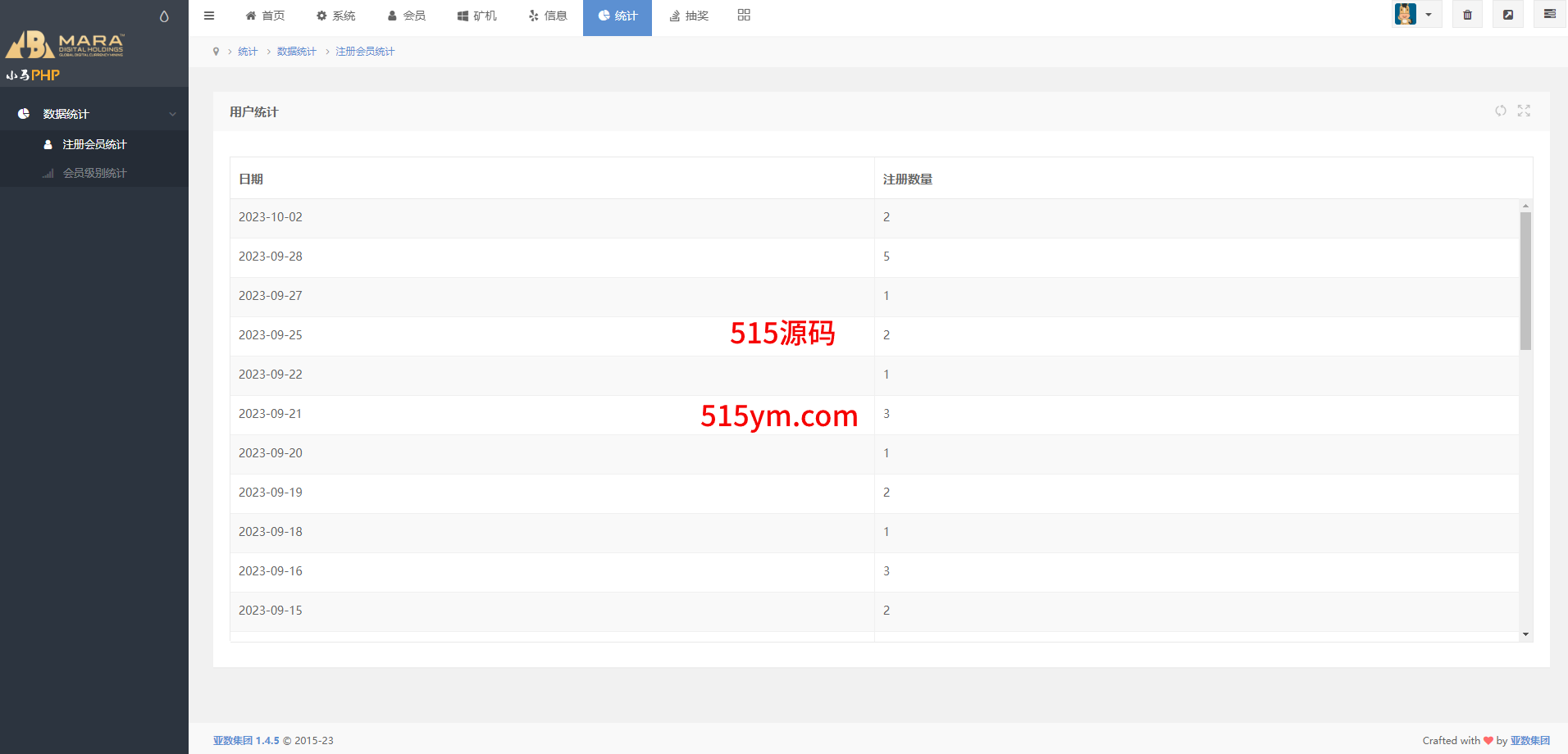Image resolution: width=1568 pixels, height=754 pixels.
Task: Select 注册会员统计 in sidebar
Action: pyautogui.click(x=94, y=144)
